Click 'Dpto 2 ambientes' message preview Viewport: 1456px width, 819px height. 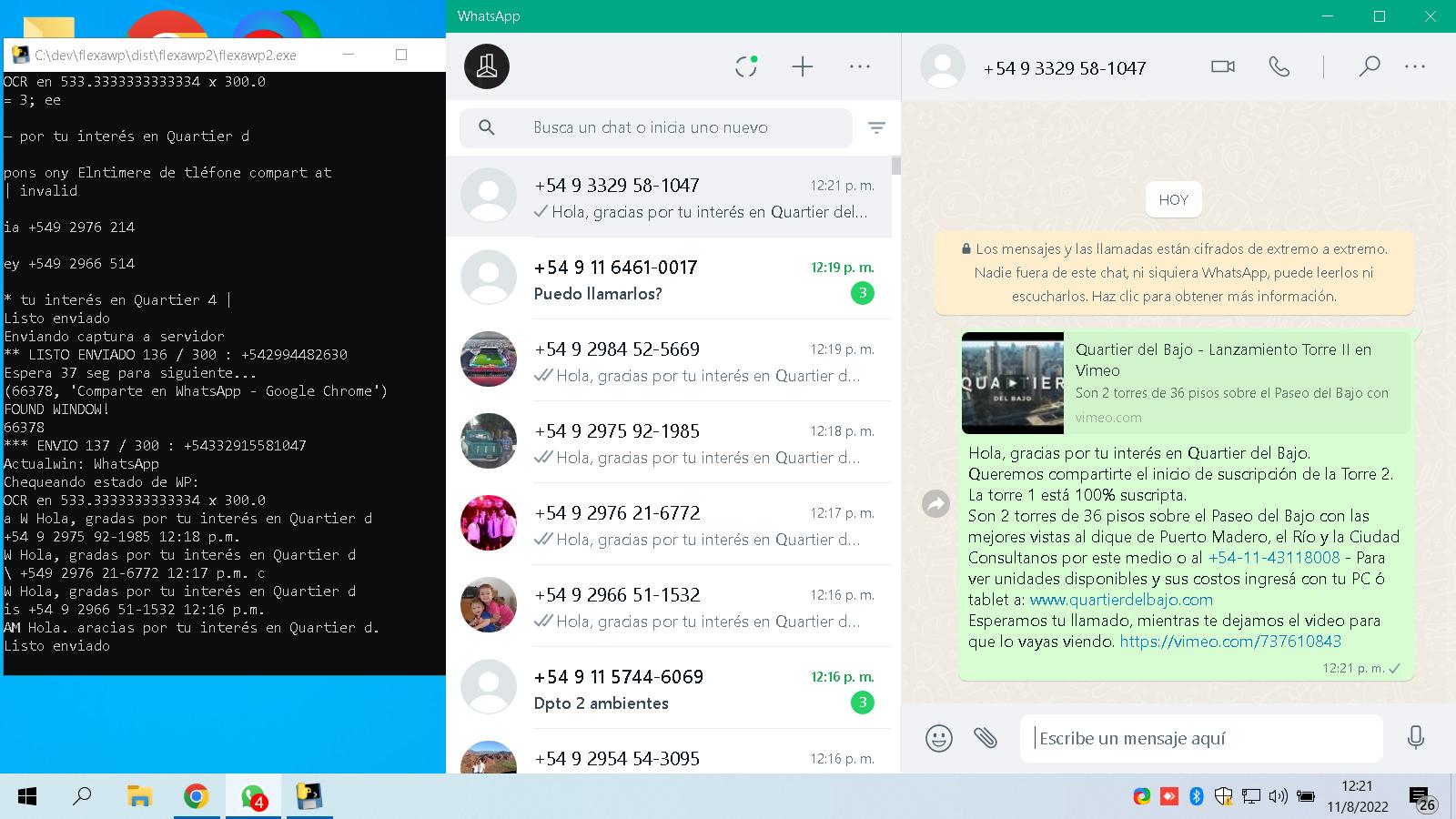602,703
